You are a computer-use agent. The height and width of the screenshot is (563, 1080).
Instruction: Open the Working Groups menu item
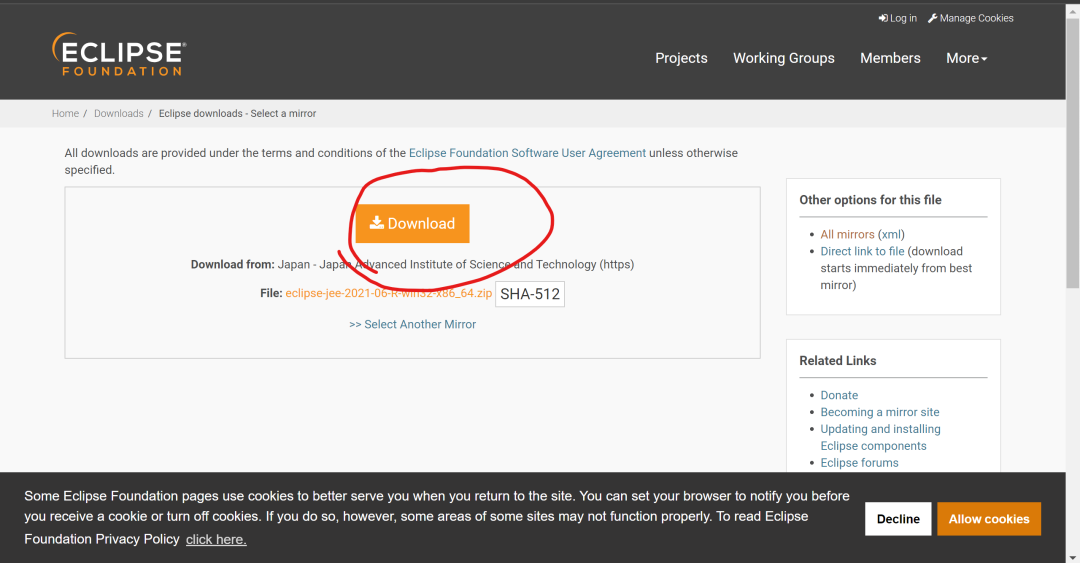[x=784, y=59]
